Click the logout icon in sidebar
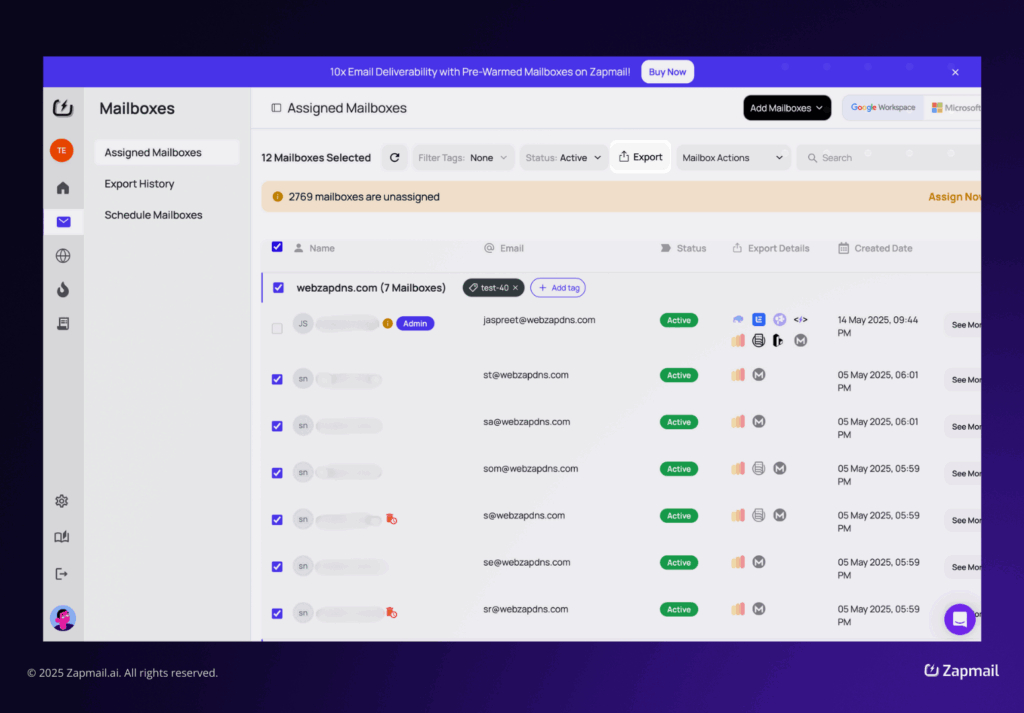1024x713 pixels. point(62,573)
